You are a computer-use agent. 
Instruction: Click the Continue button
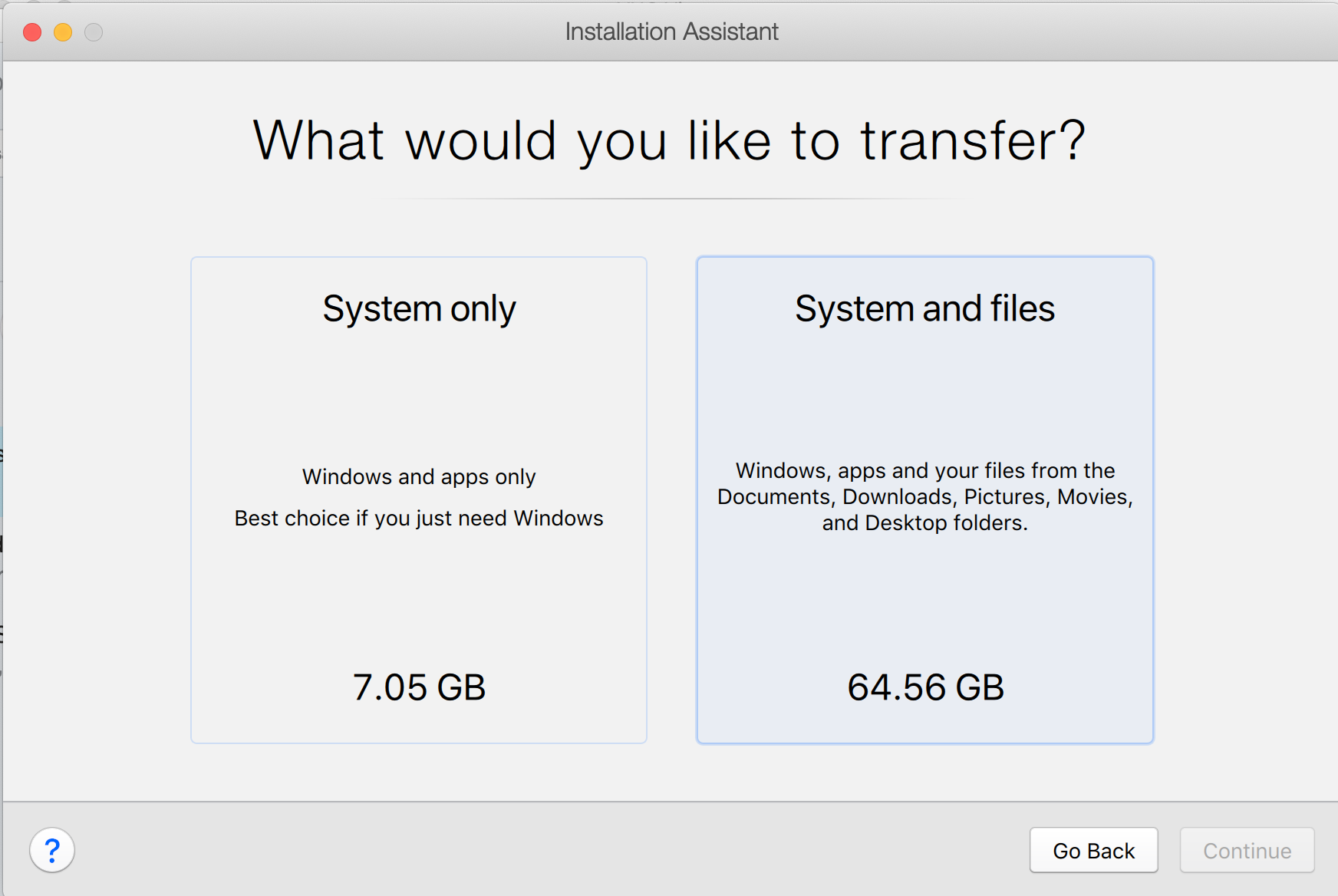pyautogui.click(x=1246, y=850)
